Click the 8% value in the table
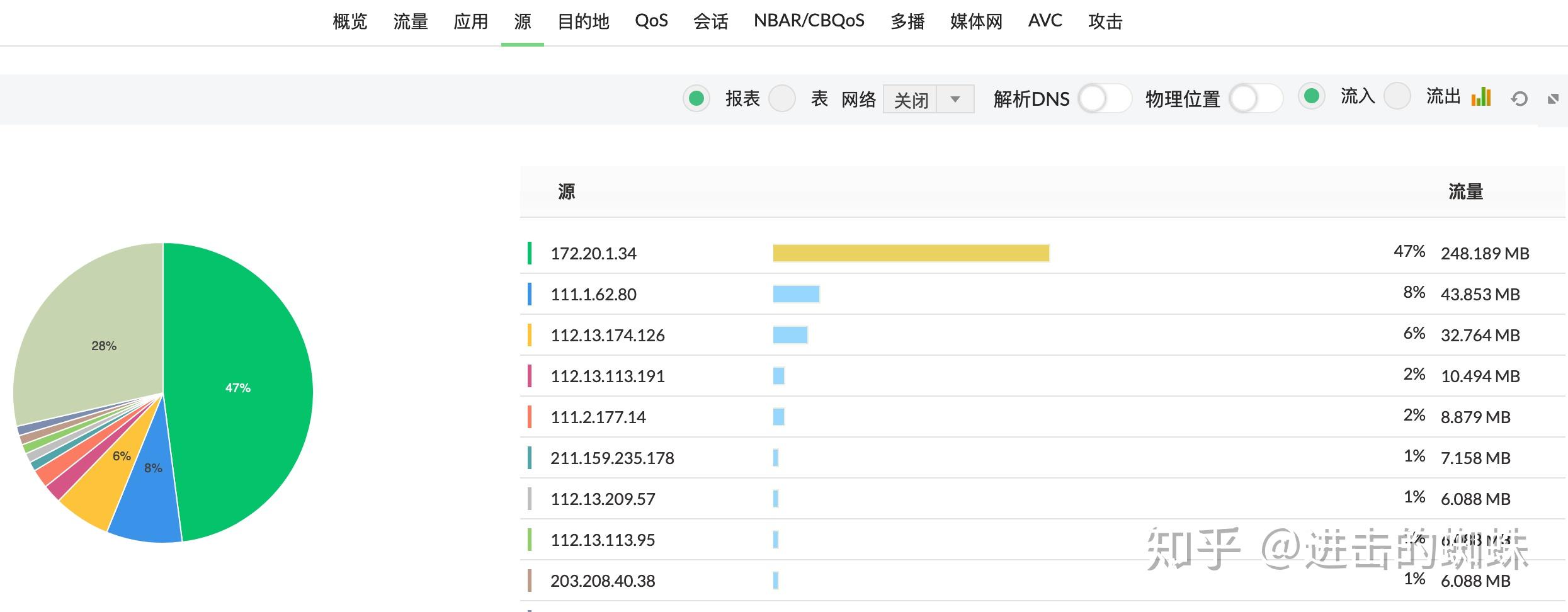1568x612 pixels. (x=1414, y=292)
